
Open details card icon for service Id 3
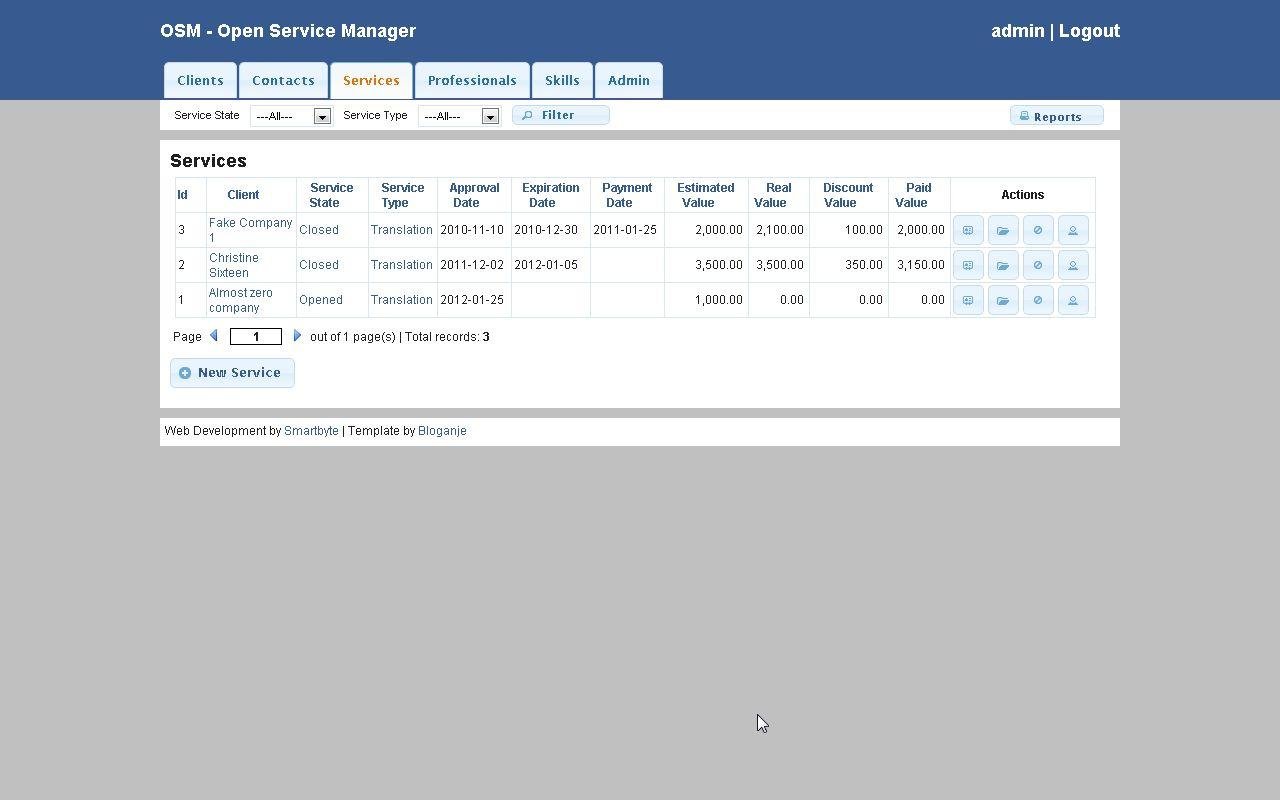(967, 230)
